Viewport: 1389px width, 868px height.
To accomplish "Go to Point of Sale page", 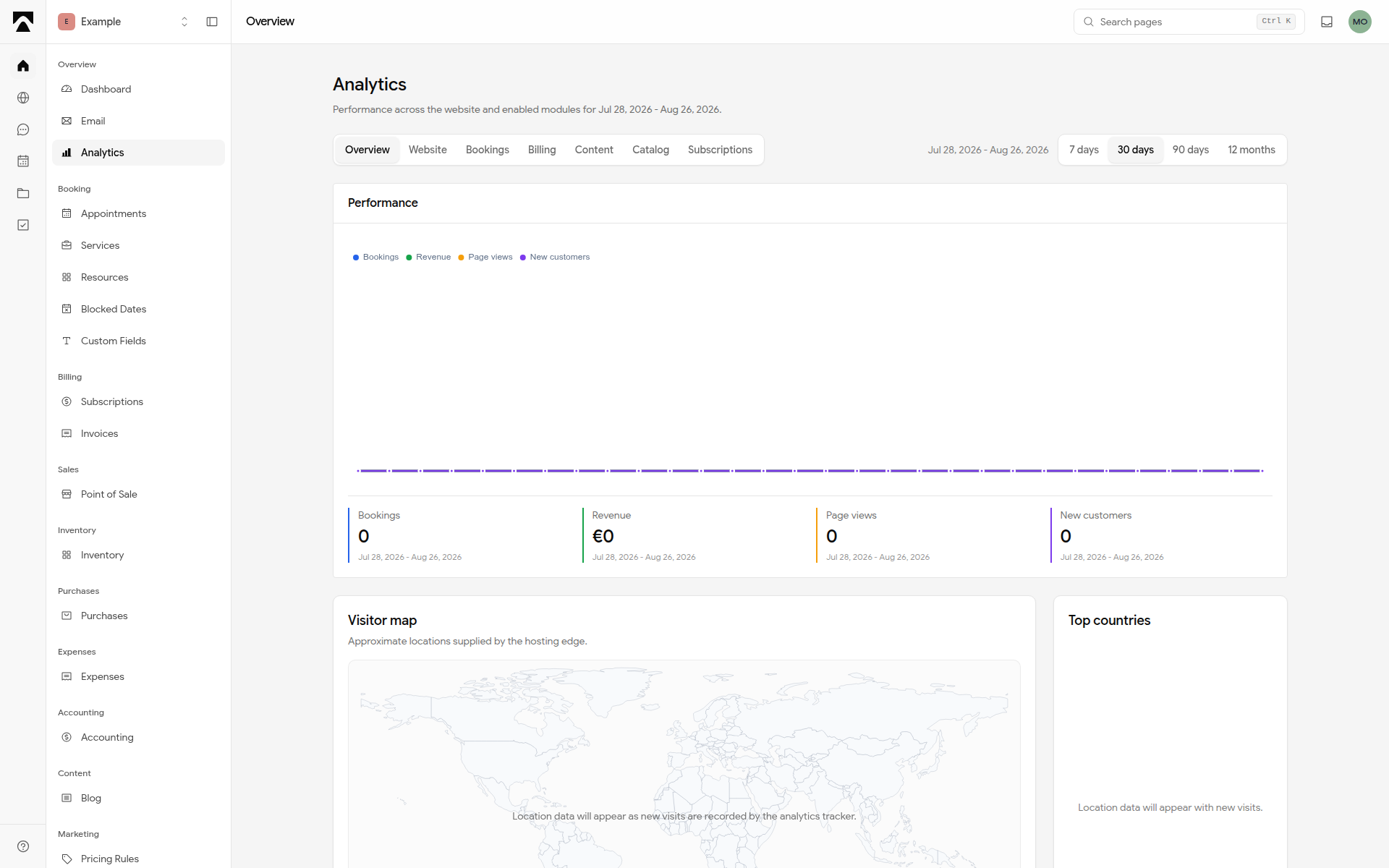I will [x=138, y=494].
